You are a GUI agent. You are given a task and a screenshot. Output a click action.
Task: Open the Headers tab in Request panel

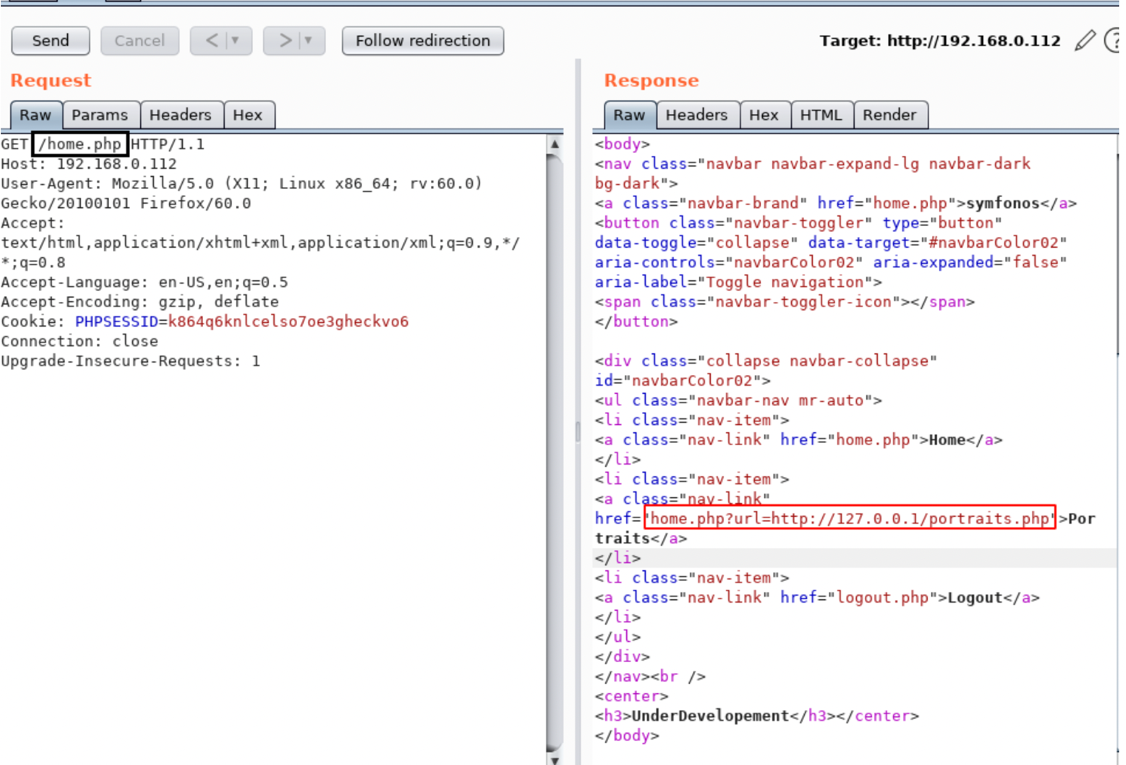pos(180,115)
